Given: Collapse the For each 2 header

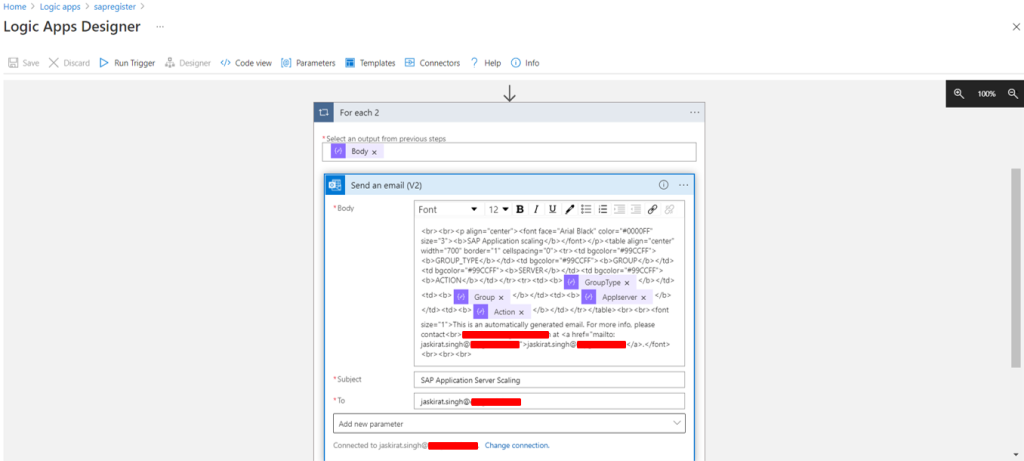Looking at the screenshot, I should [x=509, y=112].
